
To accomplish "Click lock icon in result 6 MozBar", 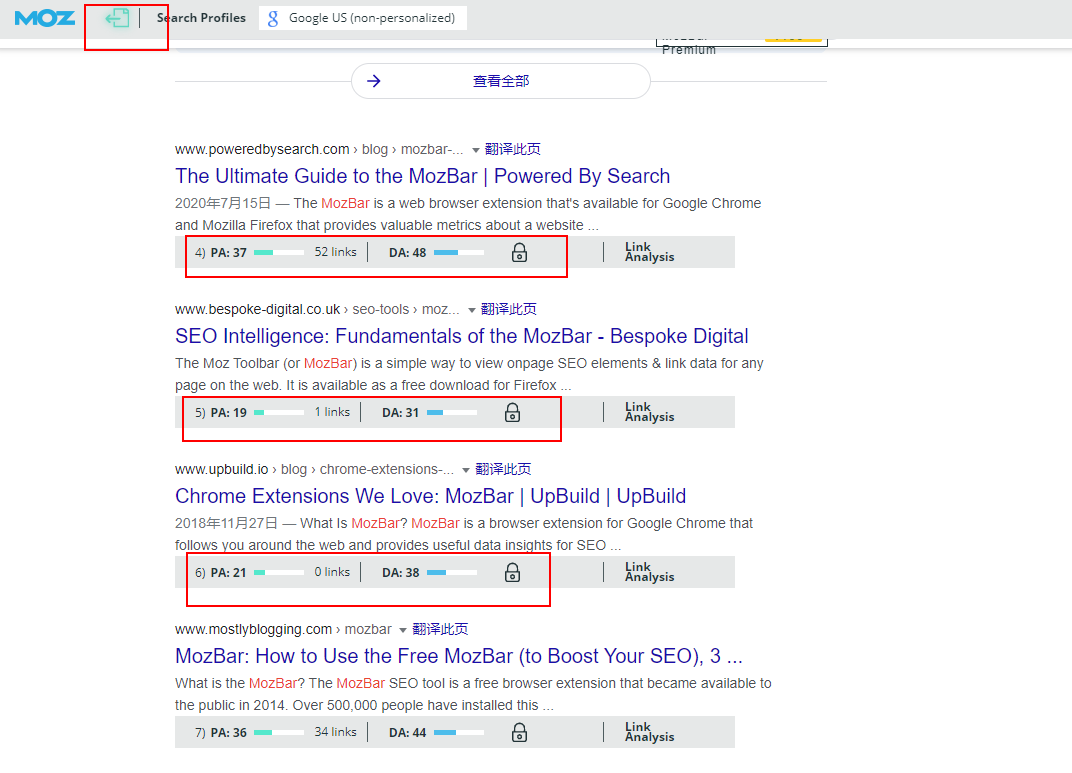I will 513,573.
